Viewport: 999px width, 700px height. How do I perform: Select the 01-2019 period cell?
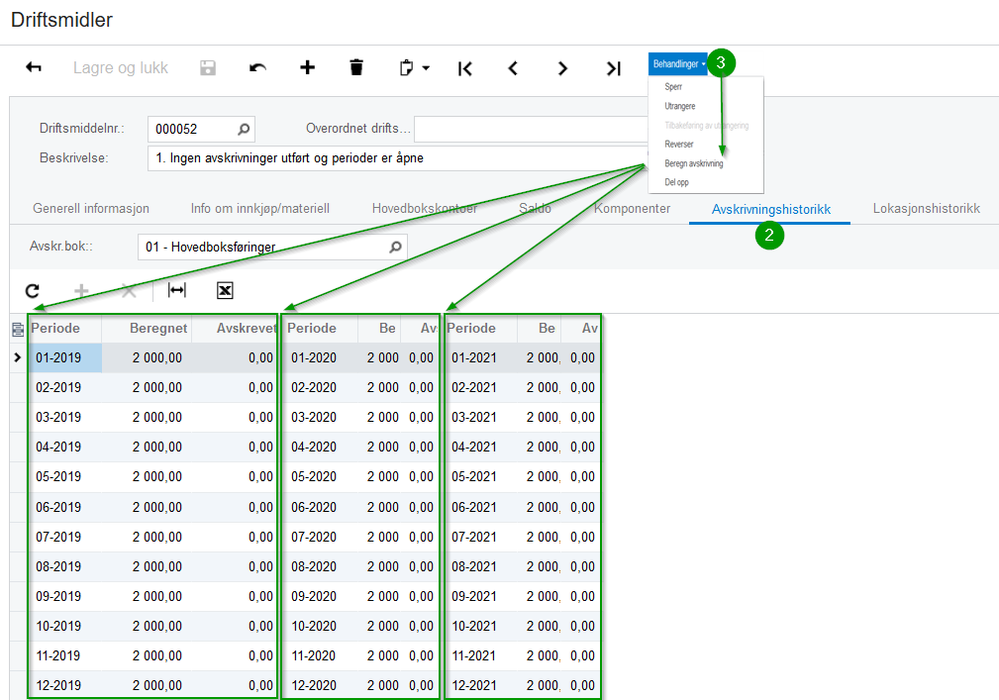click(x=64, y=358)
